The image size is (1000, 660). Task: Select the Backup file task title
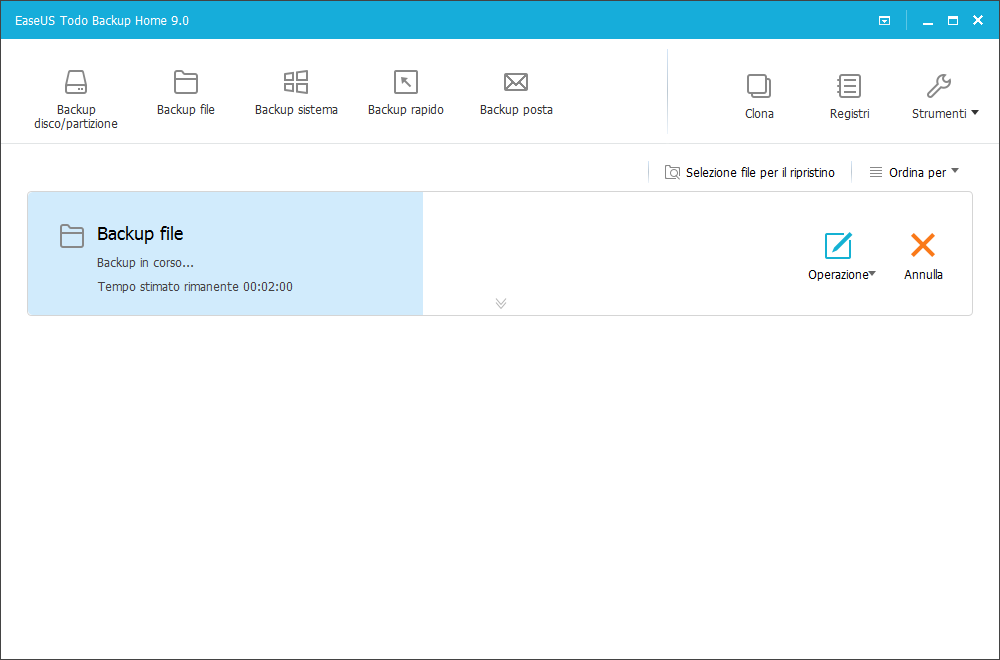tap(140, 234)
